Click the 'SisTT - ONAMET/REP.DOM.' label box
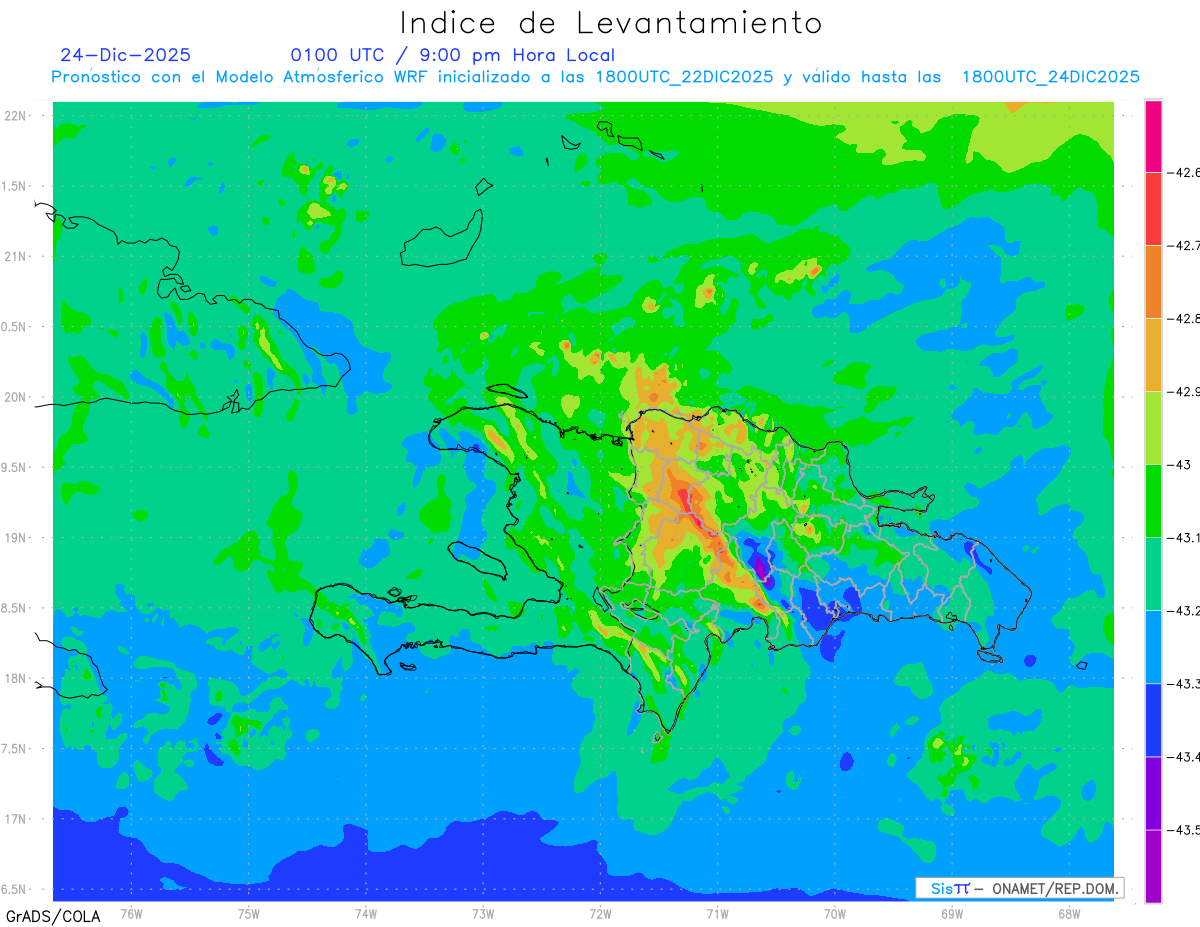This screenshot has height=927, width=1200. tap(1019, 888)
